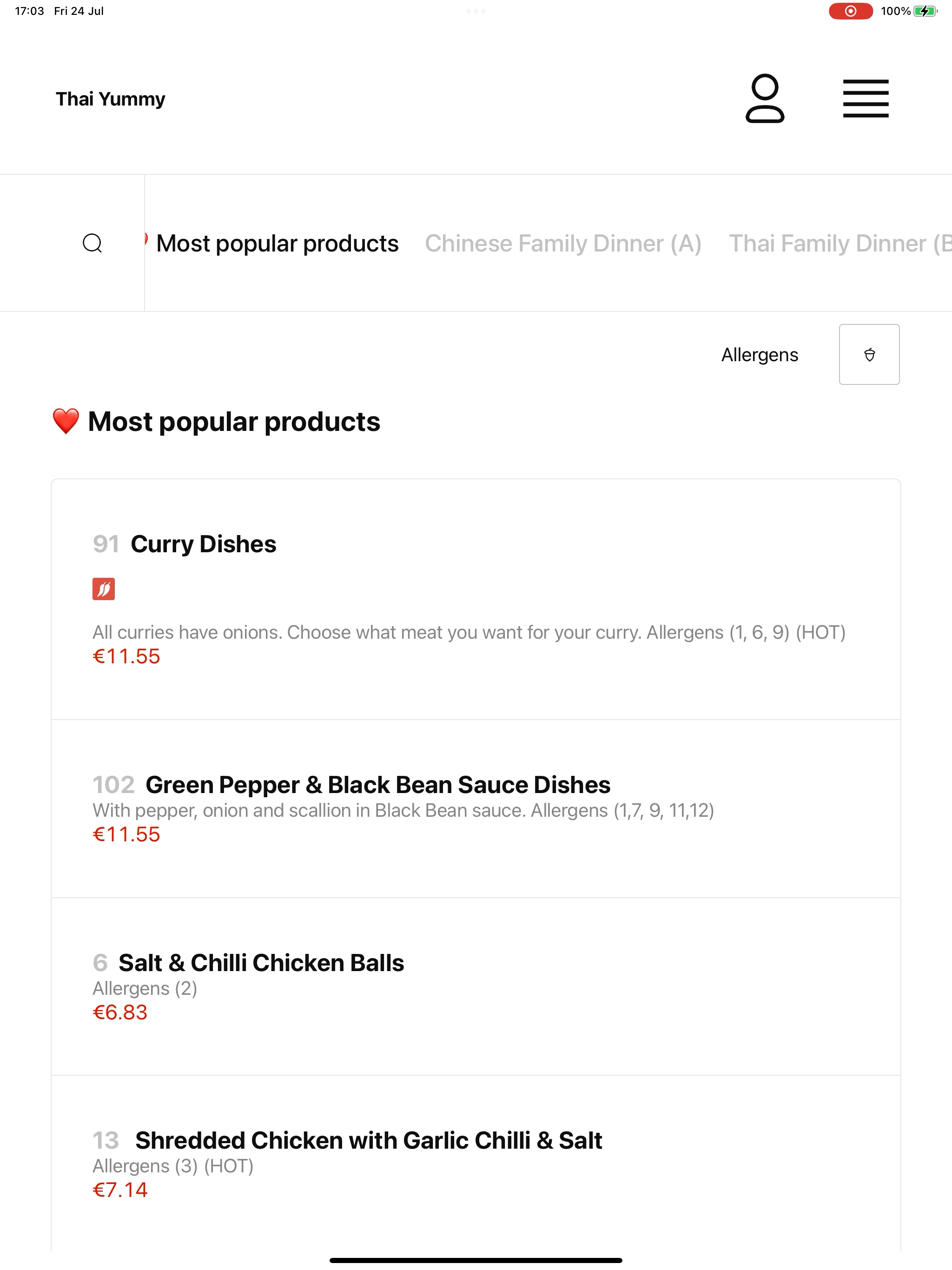This screenshot has height=1270, width=952.
Task: Tap the €6.83 price
Action: [120, 1012]
